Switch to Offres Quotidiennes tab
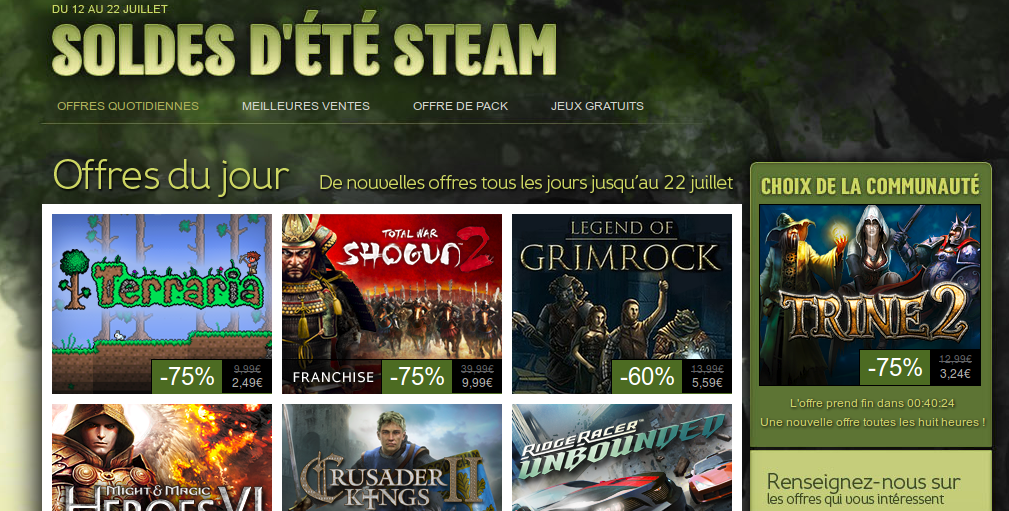This screenshot has height=511, width=1009. (128, 106)
